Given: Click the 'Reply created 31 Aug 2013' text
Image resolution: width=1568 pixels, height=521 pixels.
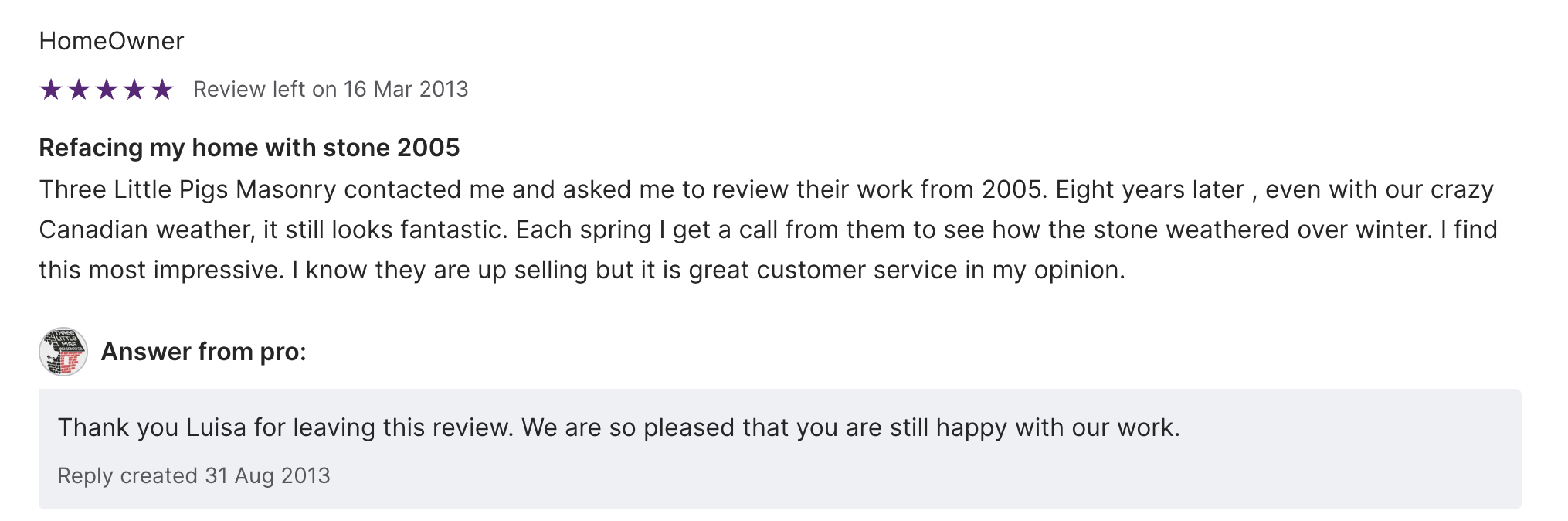Looking at the screenshot, I should (x=194, y=475).
